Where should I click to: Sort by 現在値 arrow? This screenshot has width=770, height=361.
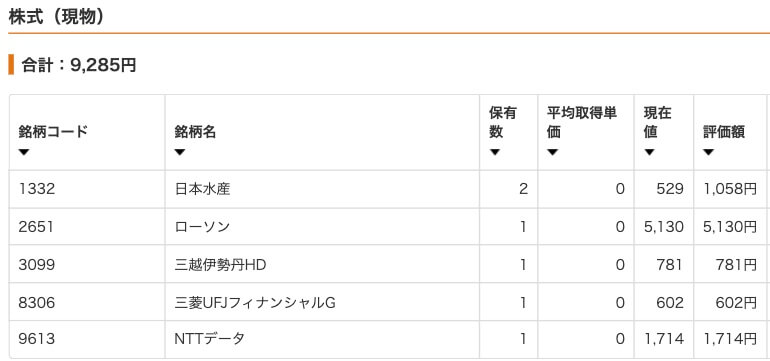(x=649, y=152)
